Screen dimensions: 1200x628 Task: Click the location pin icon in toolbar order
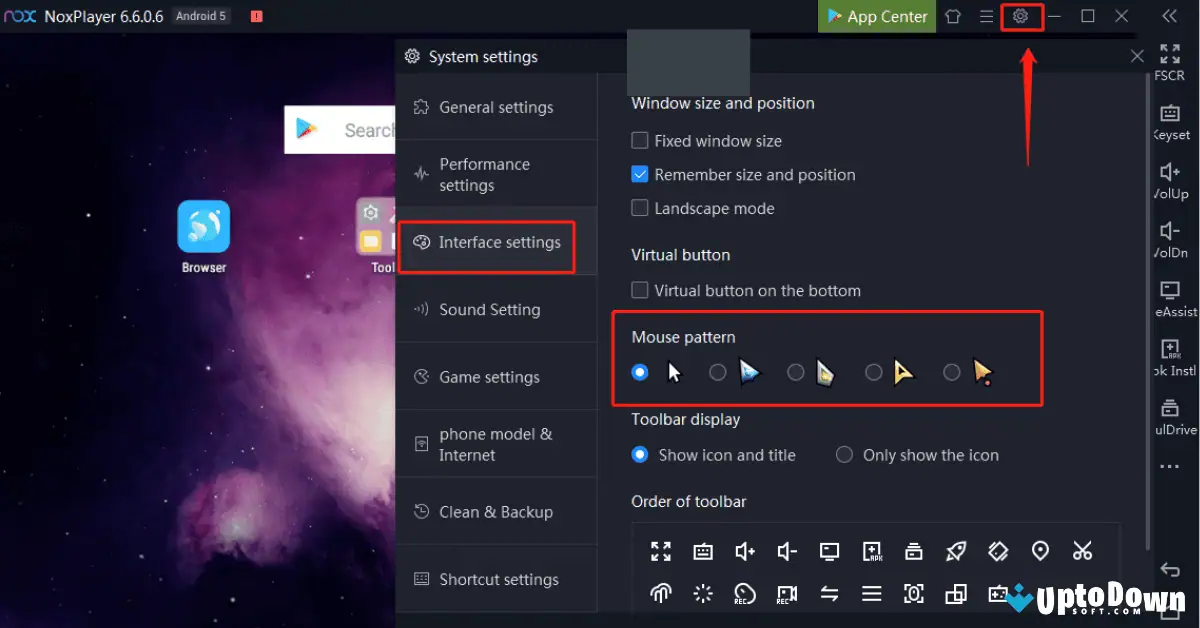pos(1039,551)
